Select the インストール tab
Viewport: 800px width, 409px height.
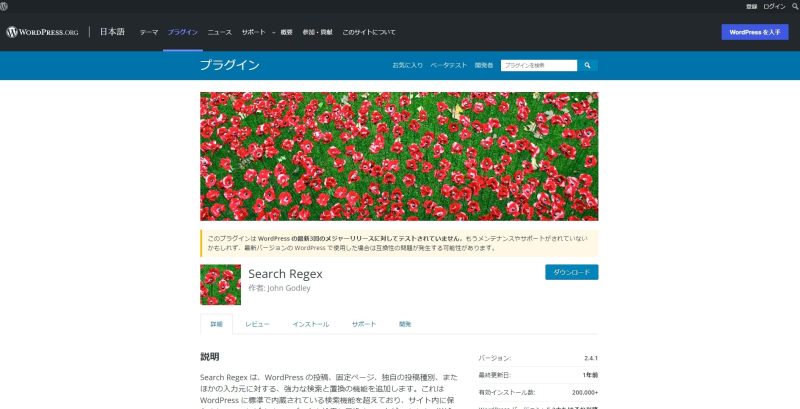311,324
